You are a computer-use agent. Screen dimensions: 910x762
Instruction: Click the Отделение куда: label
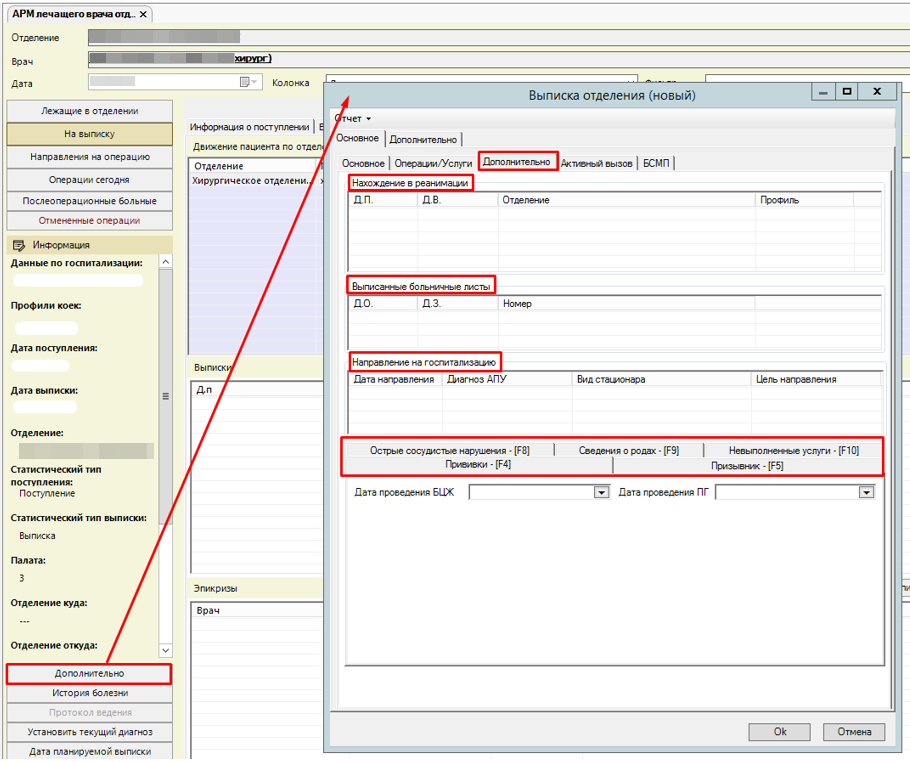(x=49, y=603)
